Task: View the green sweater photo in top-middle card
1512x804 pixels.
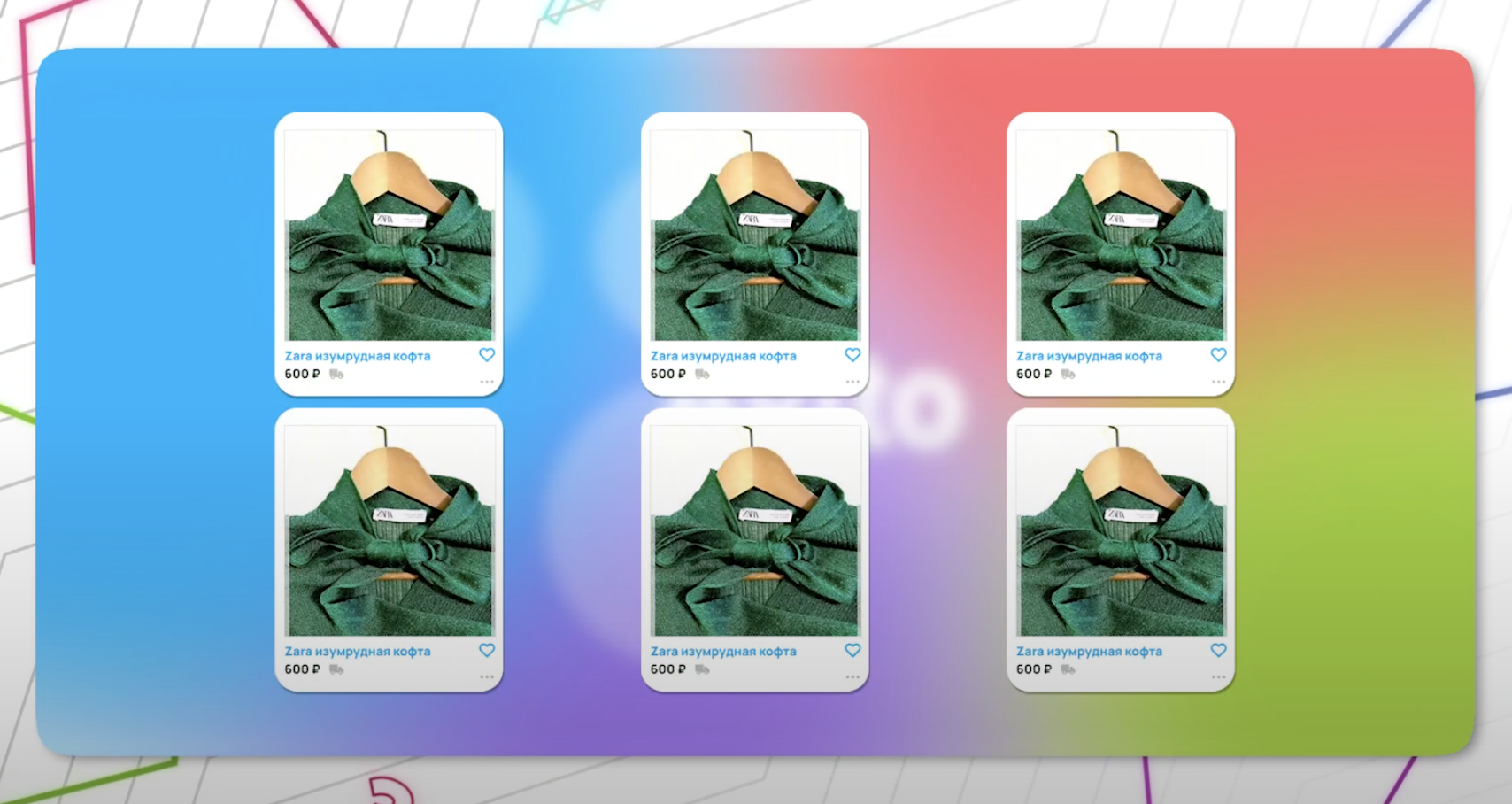Action: [755, 235]
